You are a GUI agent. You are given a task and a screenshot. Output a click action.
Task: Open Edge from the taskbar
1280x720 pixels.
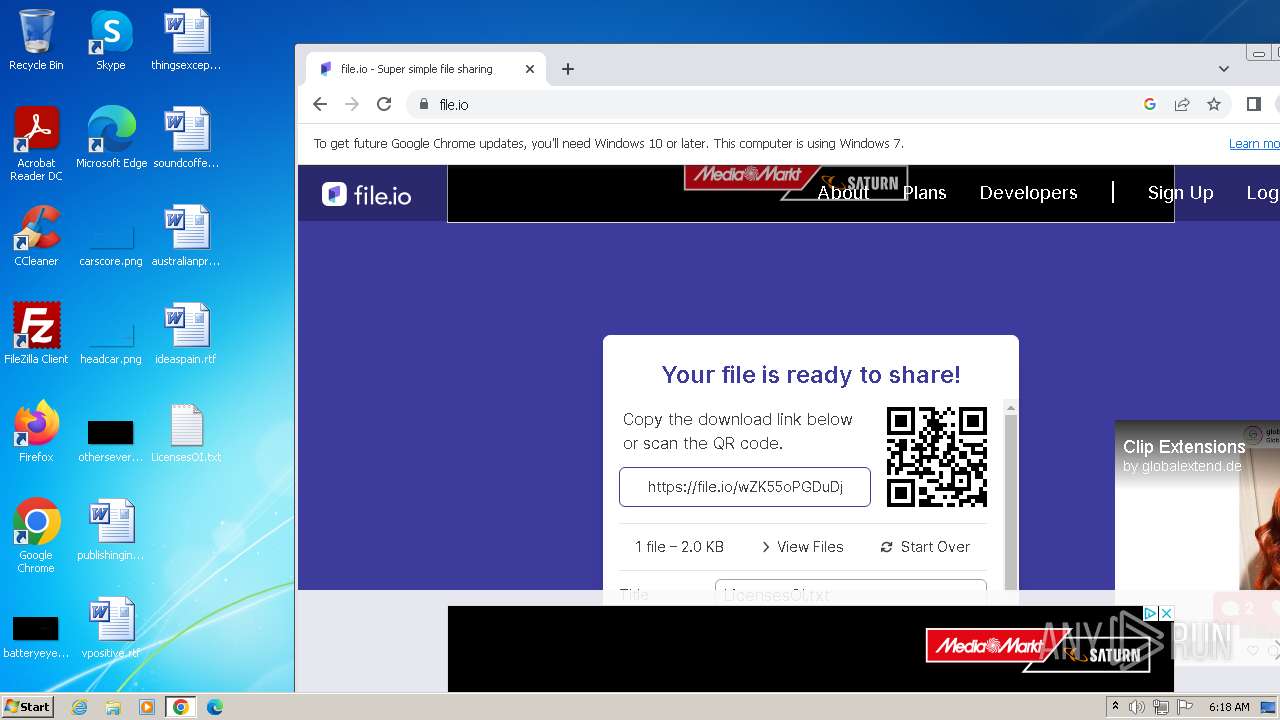[215, 707]
